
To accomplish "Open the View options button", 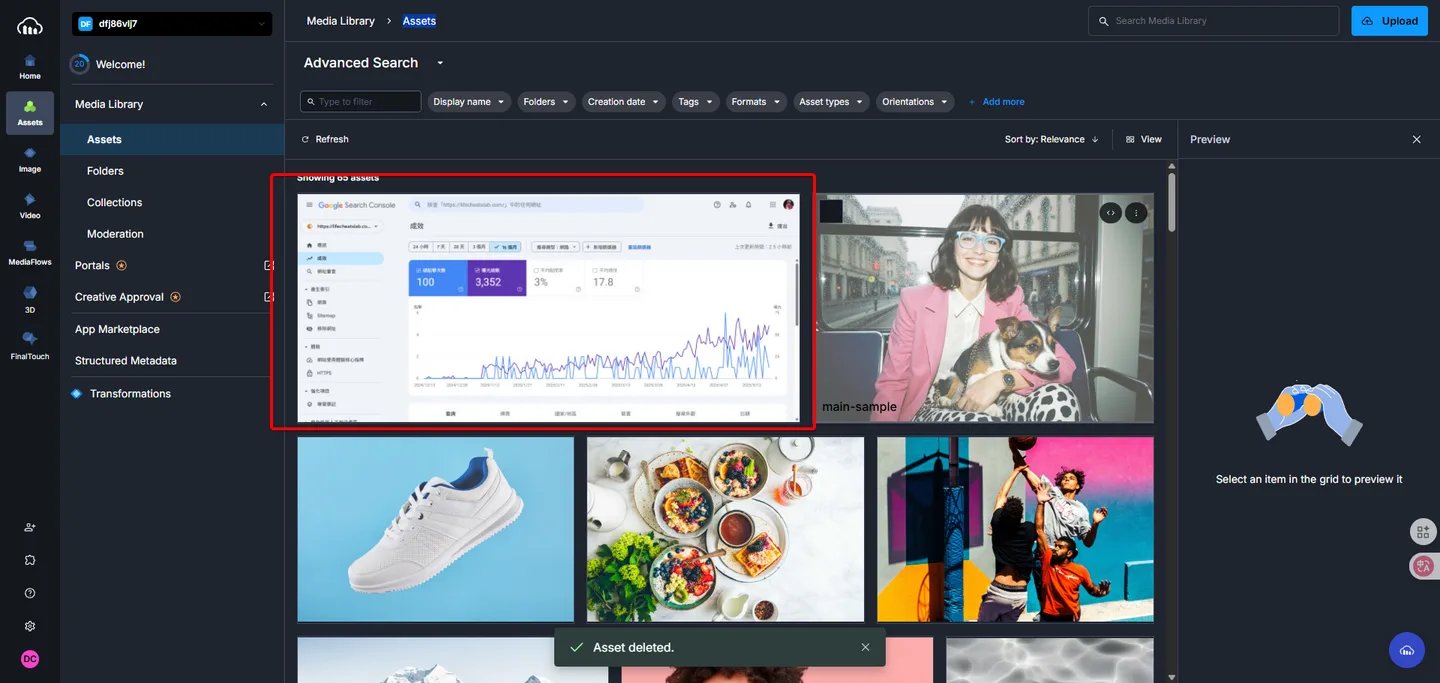I will point(1144,139).
